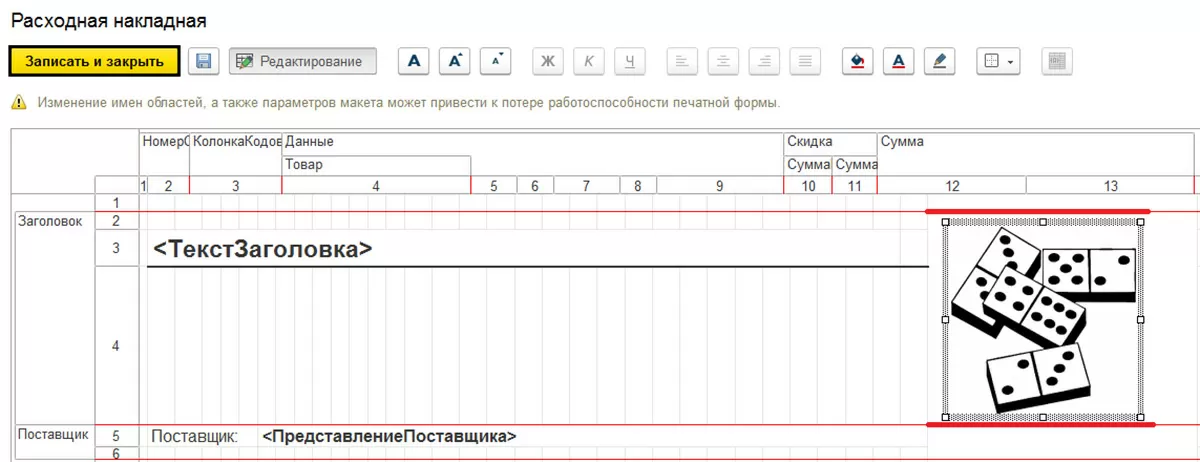Select column header 13
The image size is (1200, 462).
point(1110,186)
